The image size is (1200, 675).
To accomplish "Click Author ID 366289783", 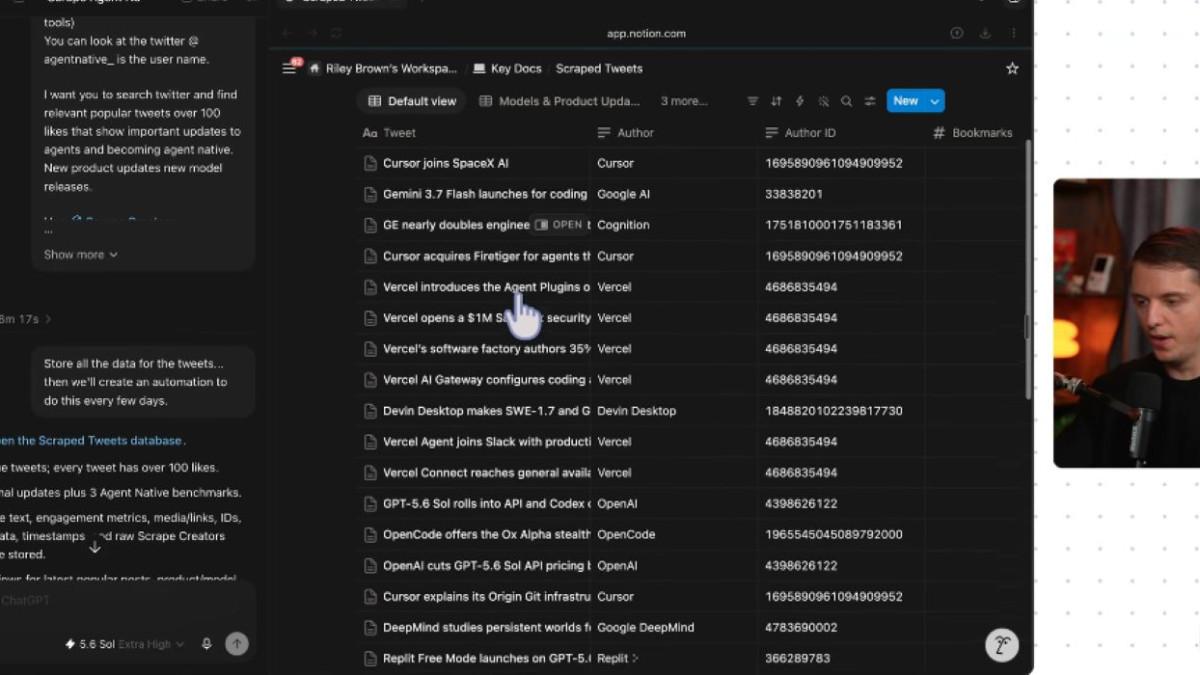I will point(798,659).
